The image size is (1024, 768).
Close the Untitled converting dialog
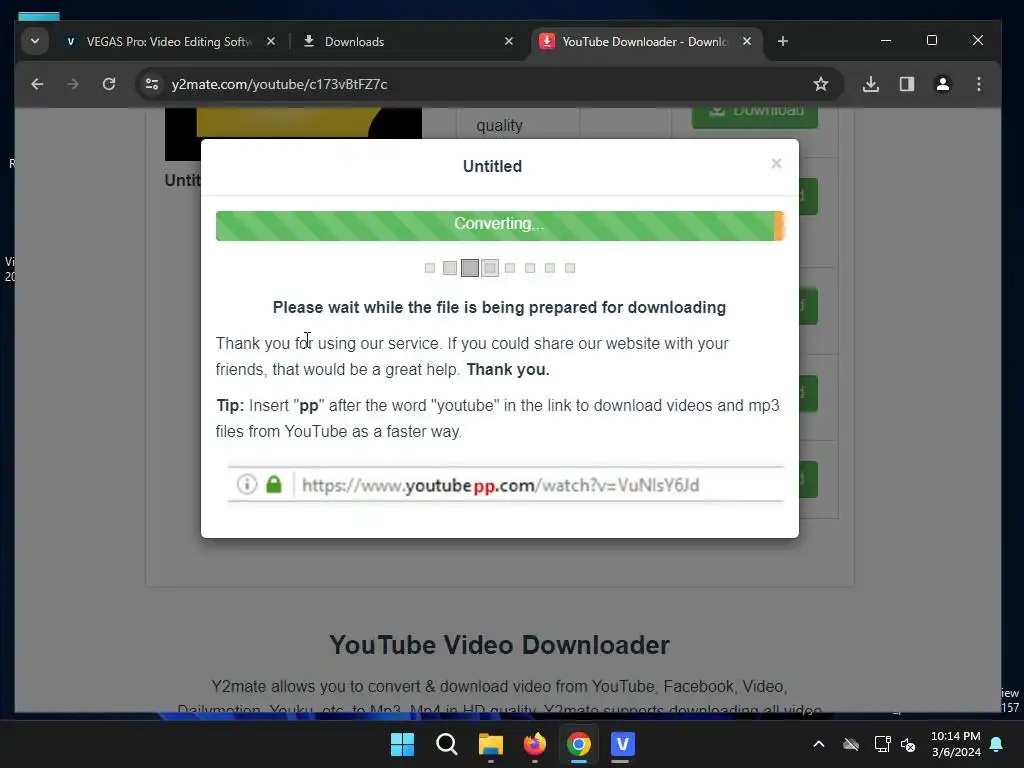pos(776,163)
